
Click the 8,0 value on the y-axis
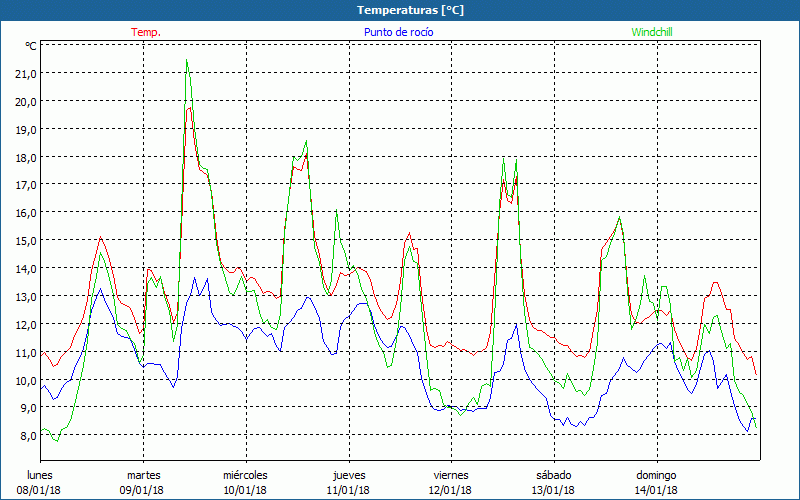pyautogui.click(x=25, y=437)
